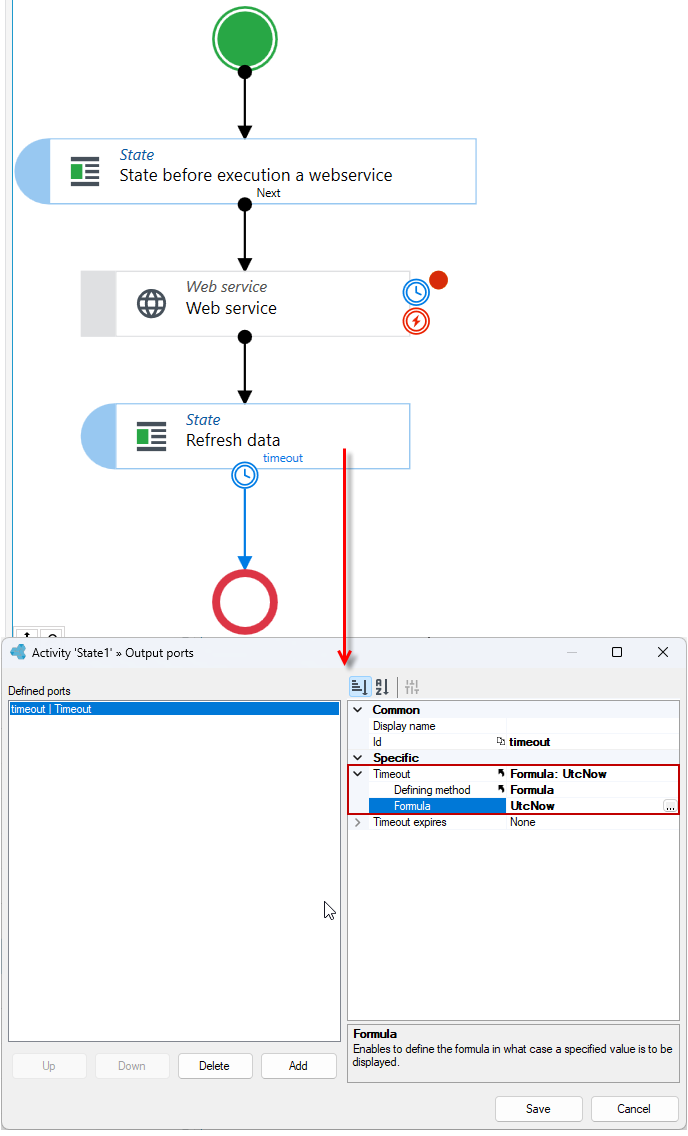Sort properties alphabetically with A-Z icon

pos(383,686)
